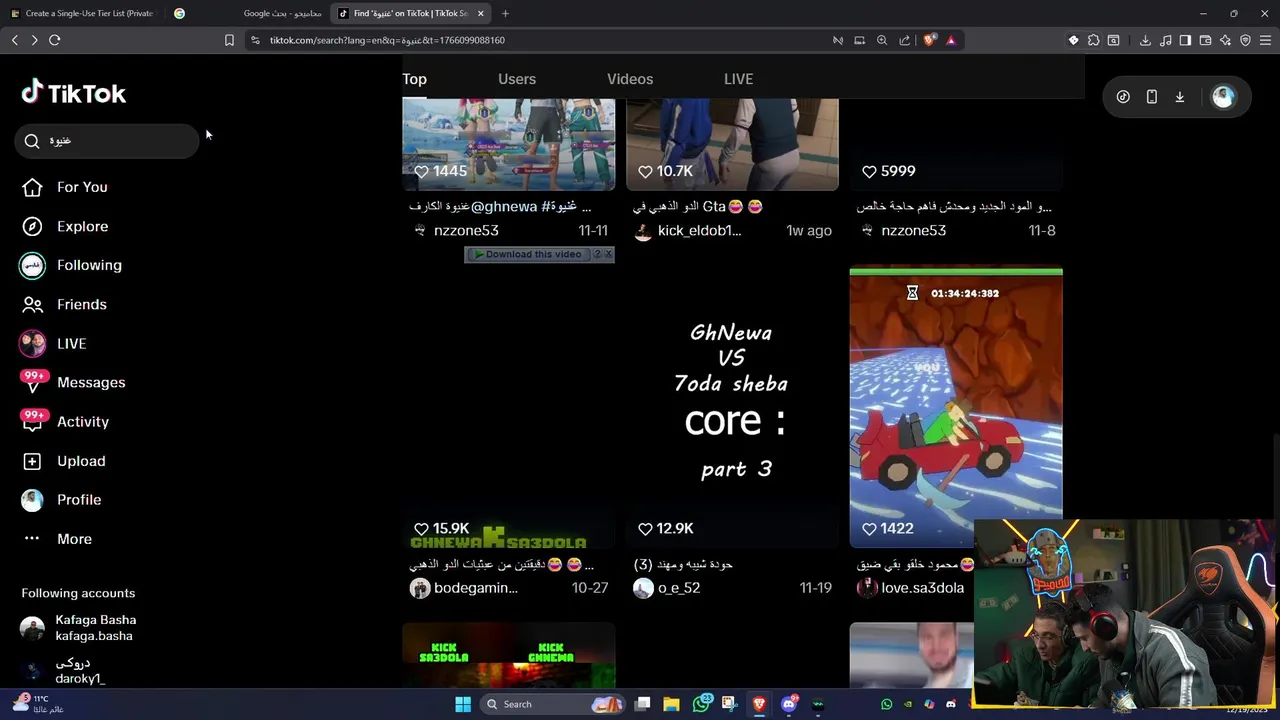Open Brave Shields lion icon
The width and height of the screenshot is (1280, 720).
[x=929, y=40]
